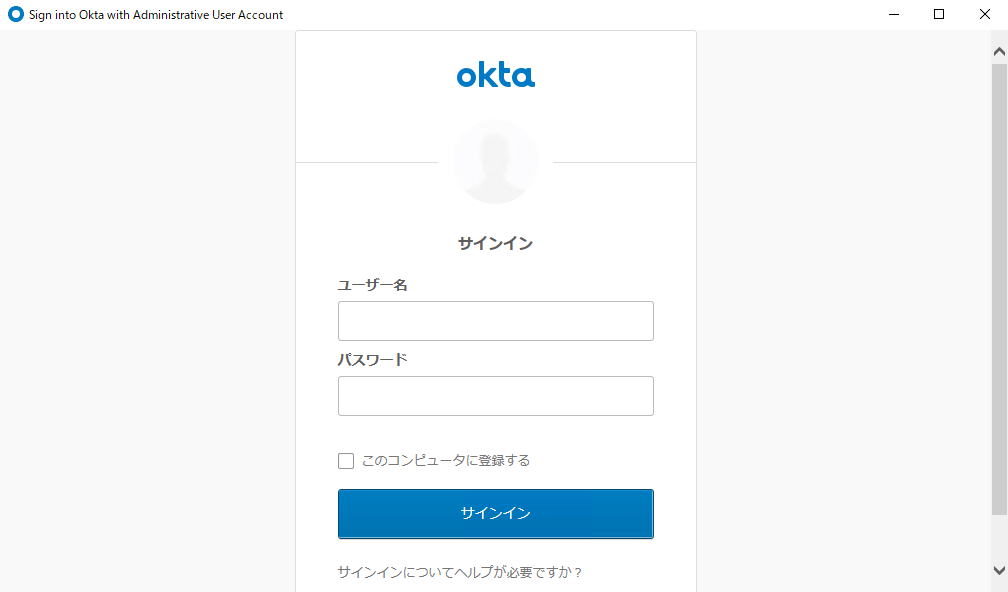Click the Okta icon in the title bar
The height and width of the screenshot is (592, 1008).
15,15
